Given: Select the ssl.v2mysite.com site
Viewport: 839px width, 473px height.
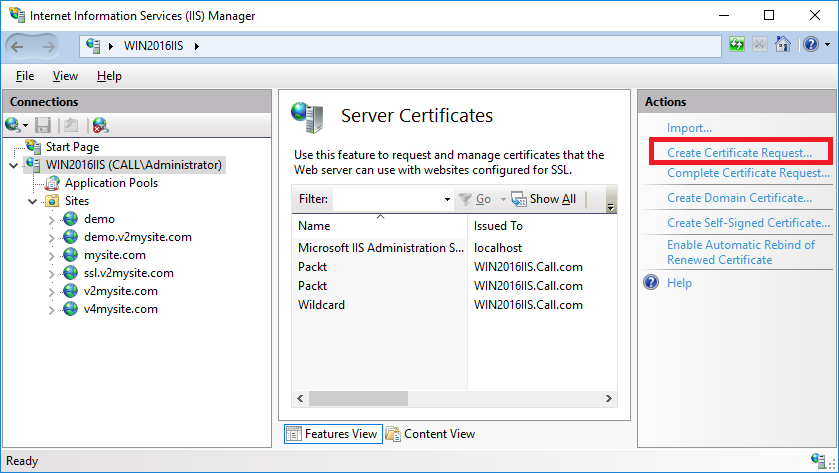Looking at the screenshot, I should click(x=128, y=273).
